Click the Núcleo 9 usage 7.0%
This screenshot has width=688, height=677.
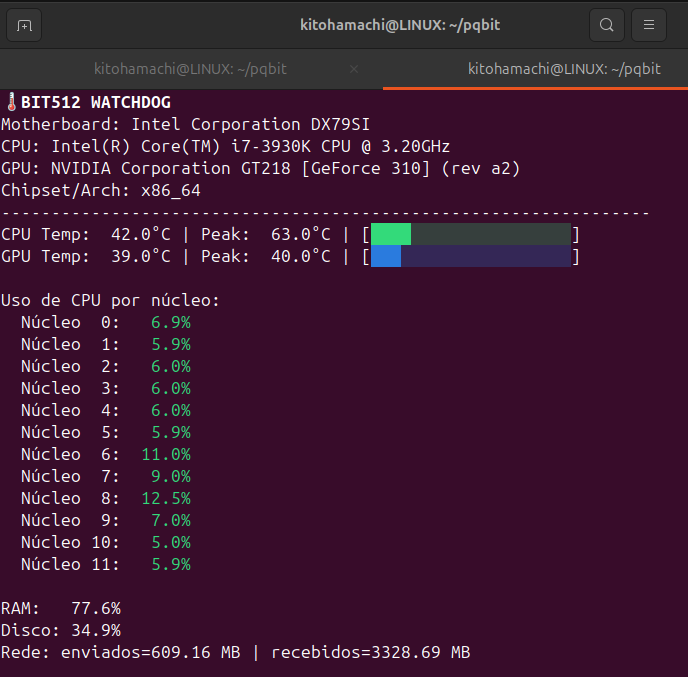pyautogui.click(x=171, y=520)
